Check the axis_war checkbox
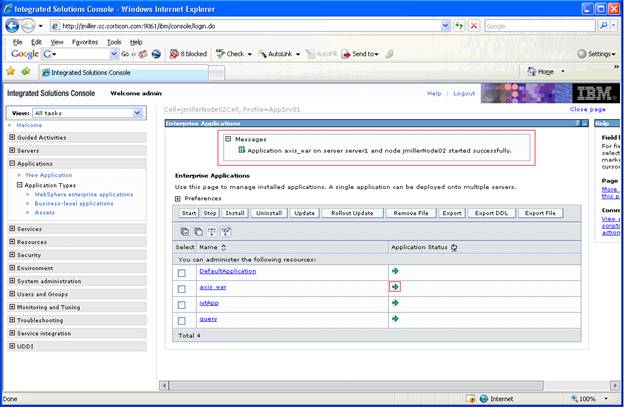 (x=181, y=289)
